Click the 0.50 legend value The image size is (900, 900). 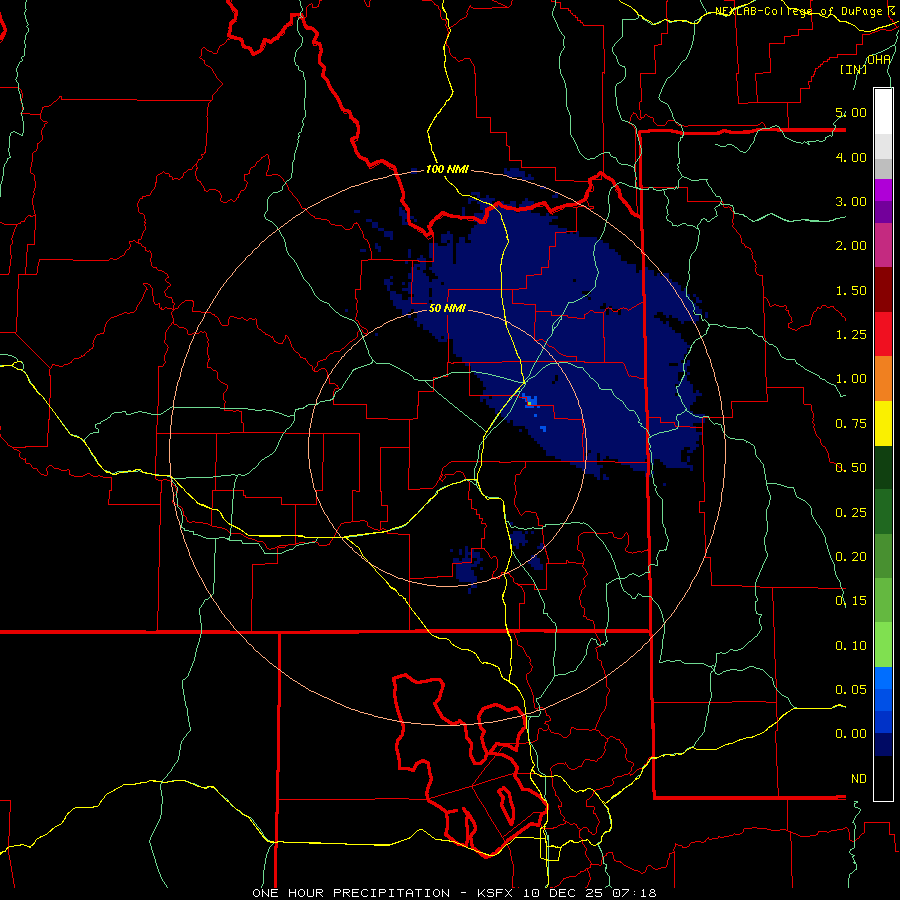coord(851,467)
